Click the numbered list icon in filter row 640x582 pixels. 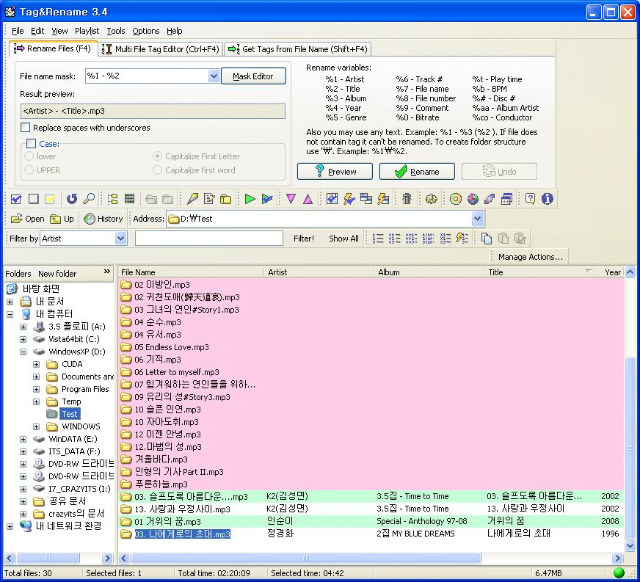point(378,238)
